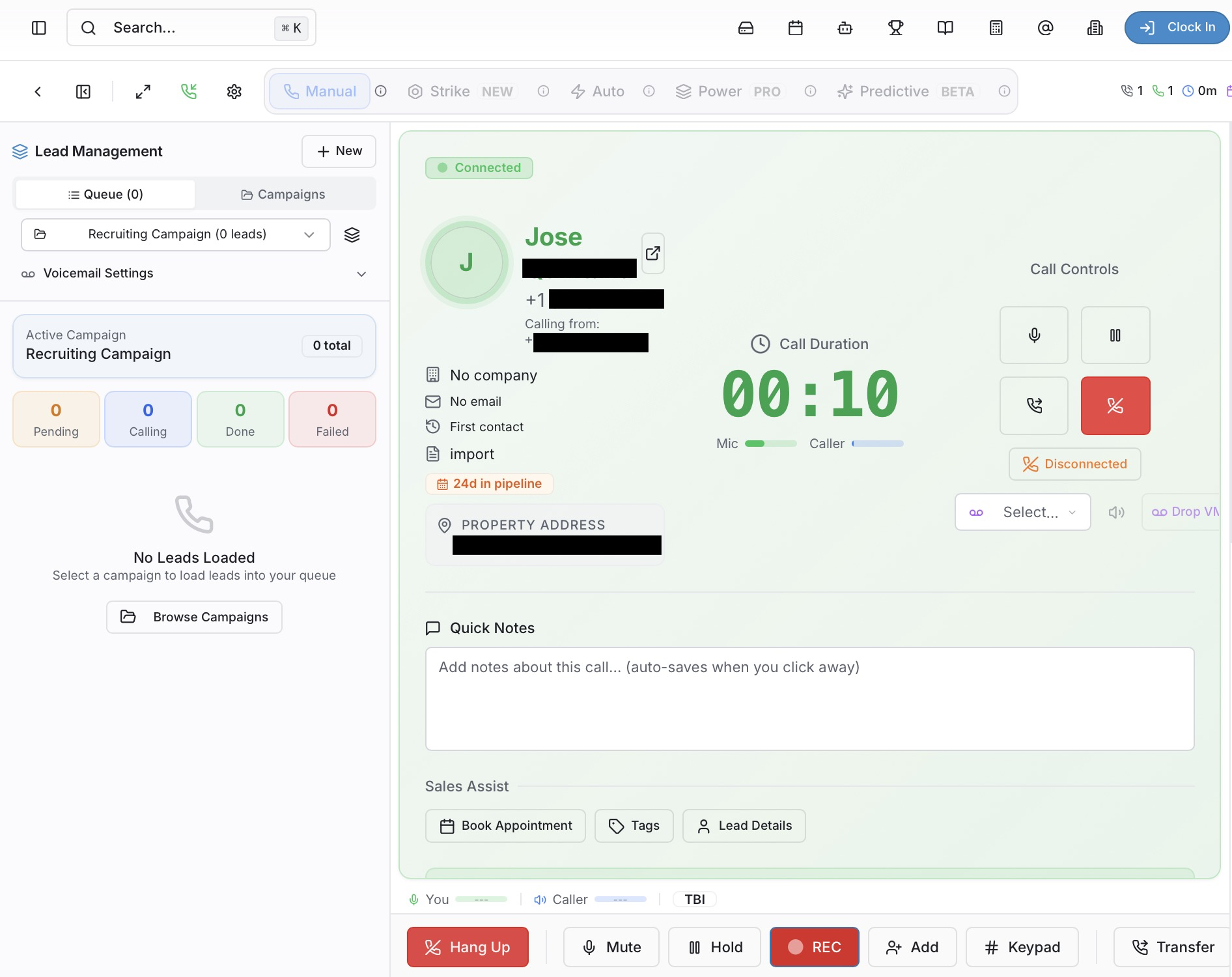Put the caller on Hold
Screen dimensions: 1232x977
[x=714, y=947]
